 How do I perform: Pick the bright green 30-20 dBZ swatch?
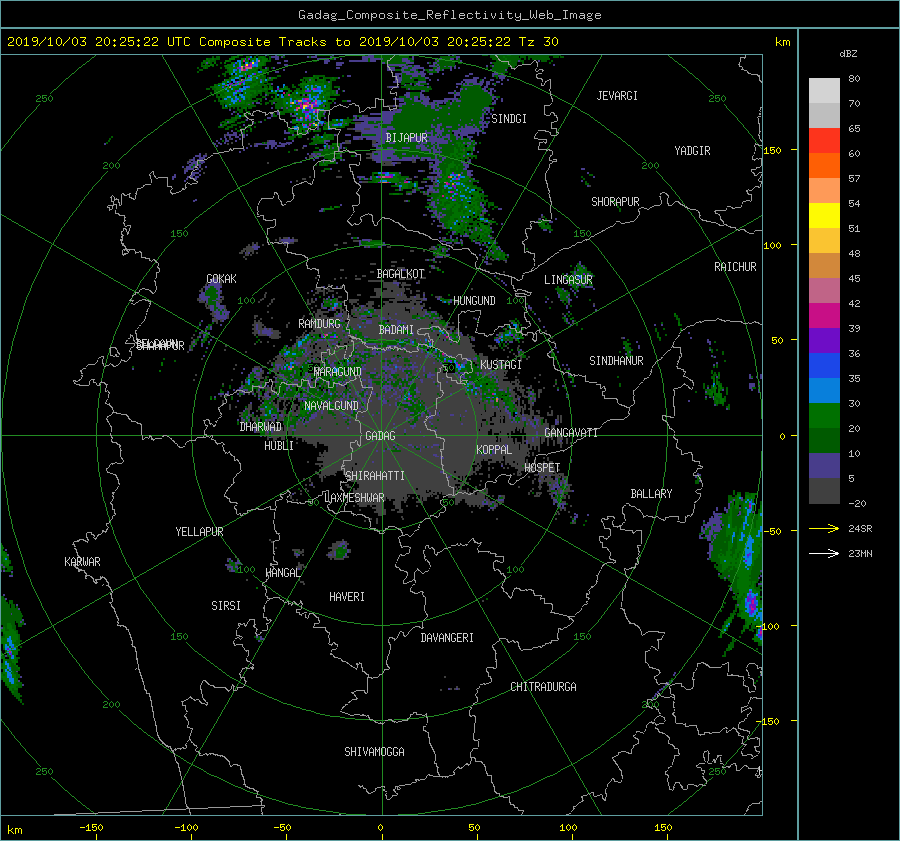click(824, 415)
